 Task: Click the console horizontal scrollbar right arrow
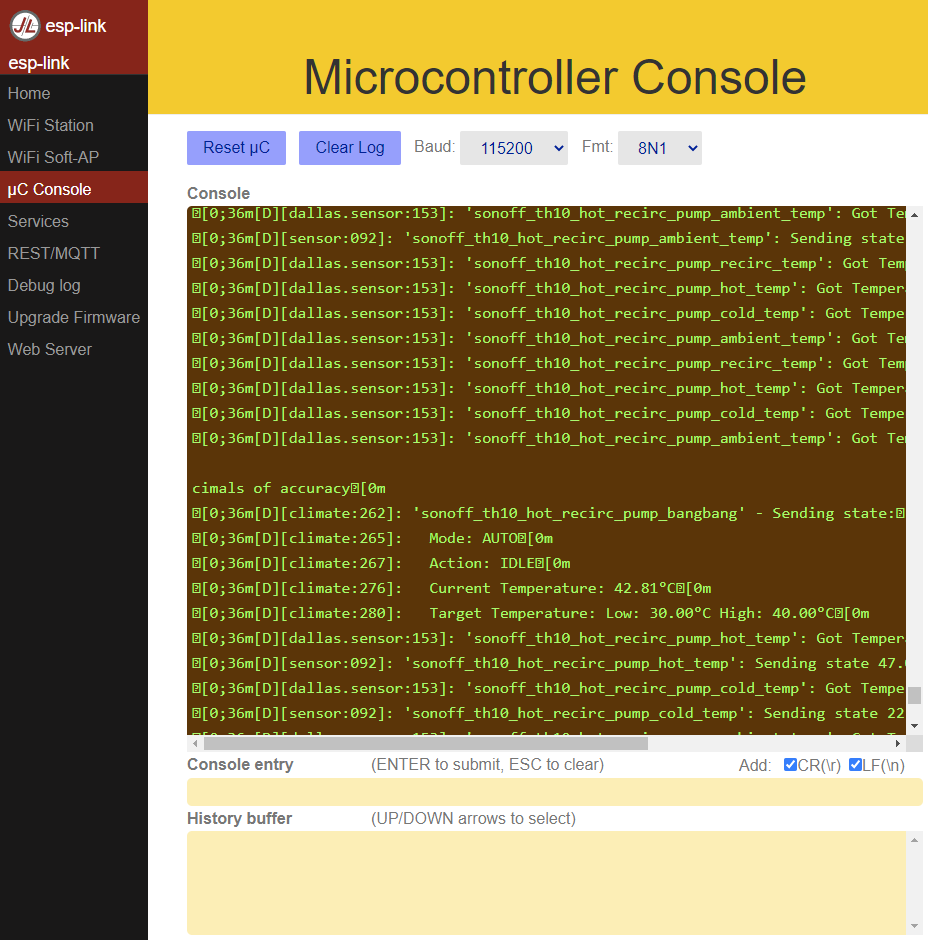coord(898,743)
